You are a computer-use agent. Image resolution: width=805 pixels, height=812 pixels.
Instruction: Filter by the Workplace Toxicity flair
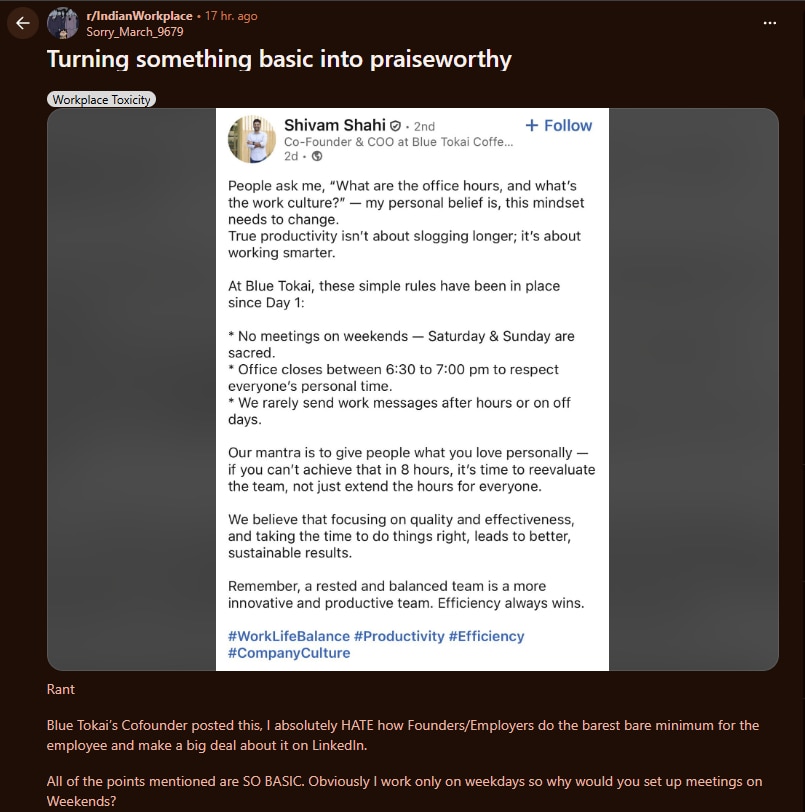[x=101, y=100]
